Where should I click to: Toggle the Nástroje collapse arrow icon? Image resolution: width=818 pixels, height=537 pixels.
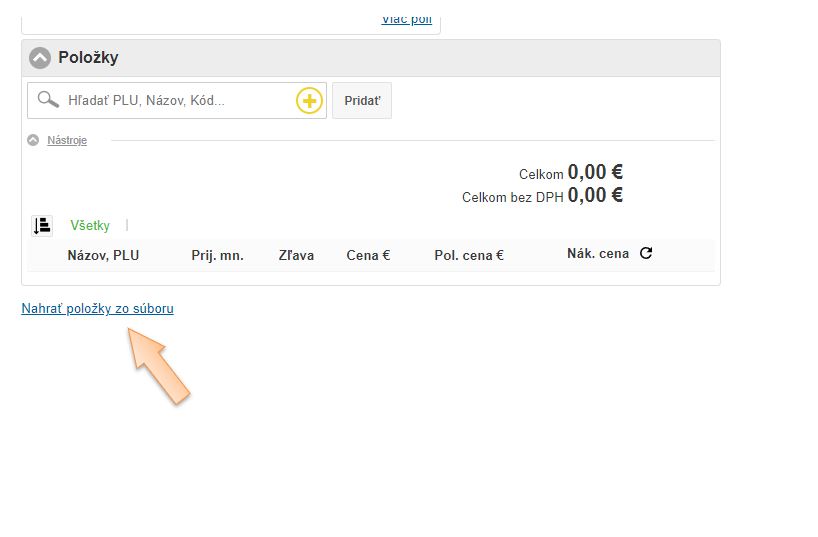[x=33, y=141]
